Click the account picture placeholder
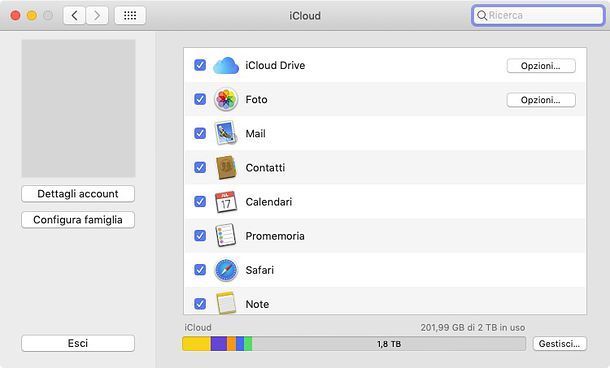Image resolution: width=610 pixels, height=368 pixels. [78, 108]
